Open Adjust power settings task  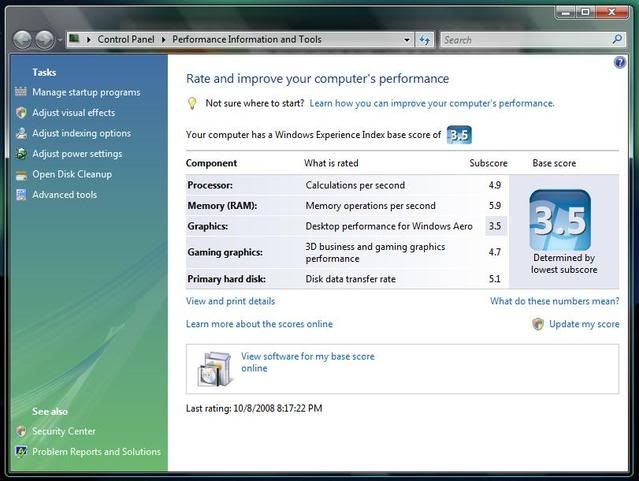click(x=77, y=154)
